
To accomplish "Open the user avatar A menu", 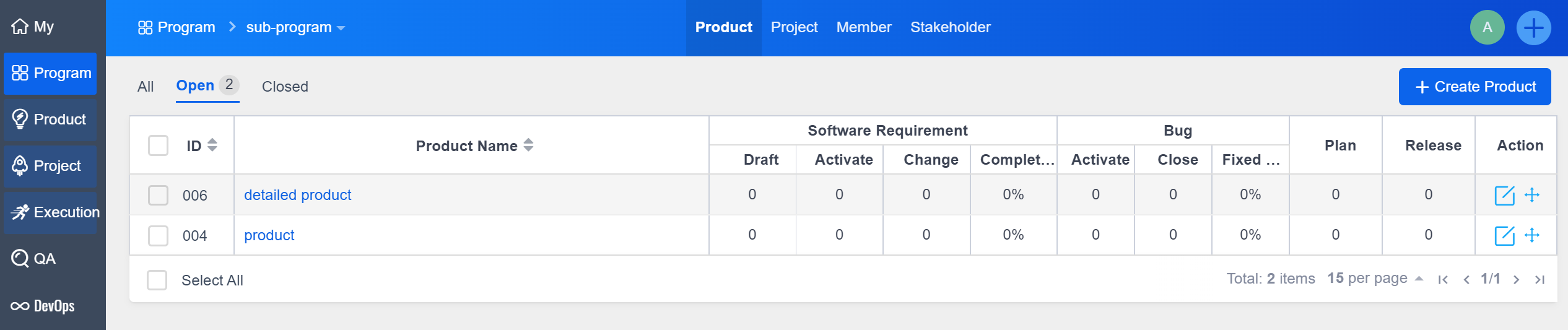I will pyautogui.click(x=1487, y=28).
